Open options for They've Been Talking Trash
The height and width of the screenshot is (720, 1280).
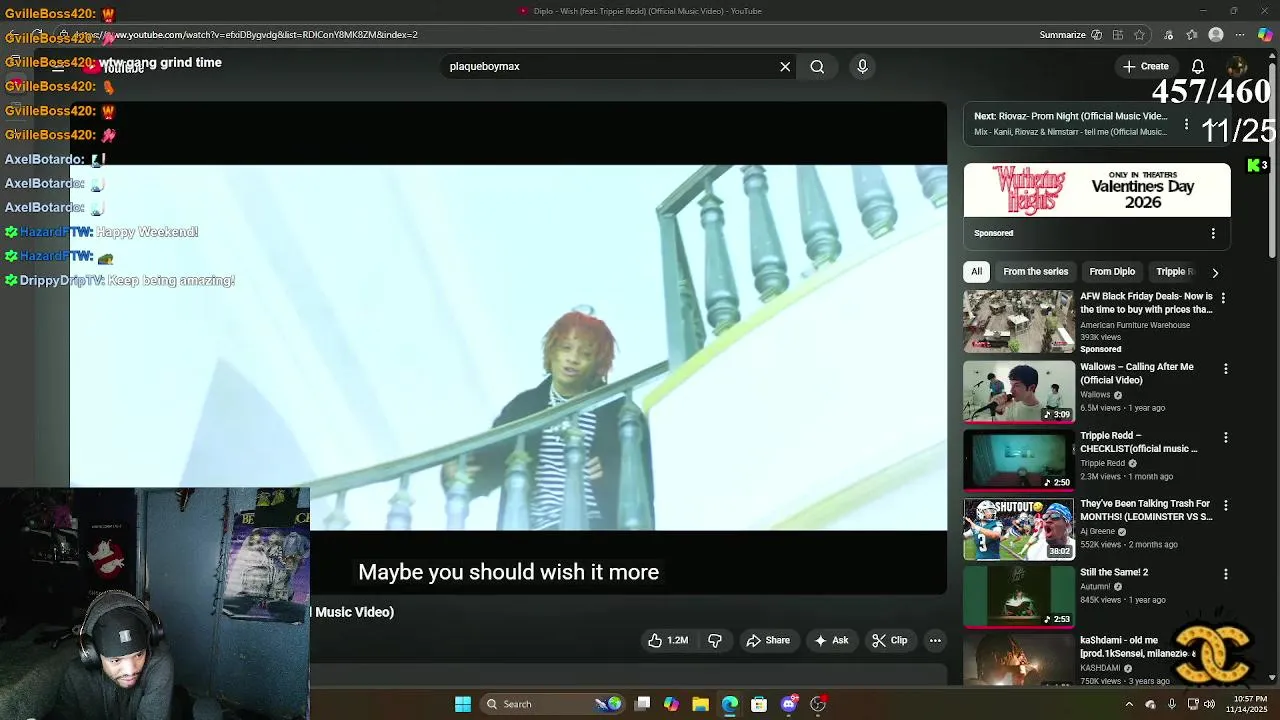1225,506
